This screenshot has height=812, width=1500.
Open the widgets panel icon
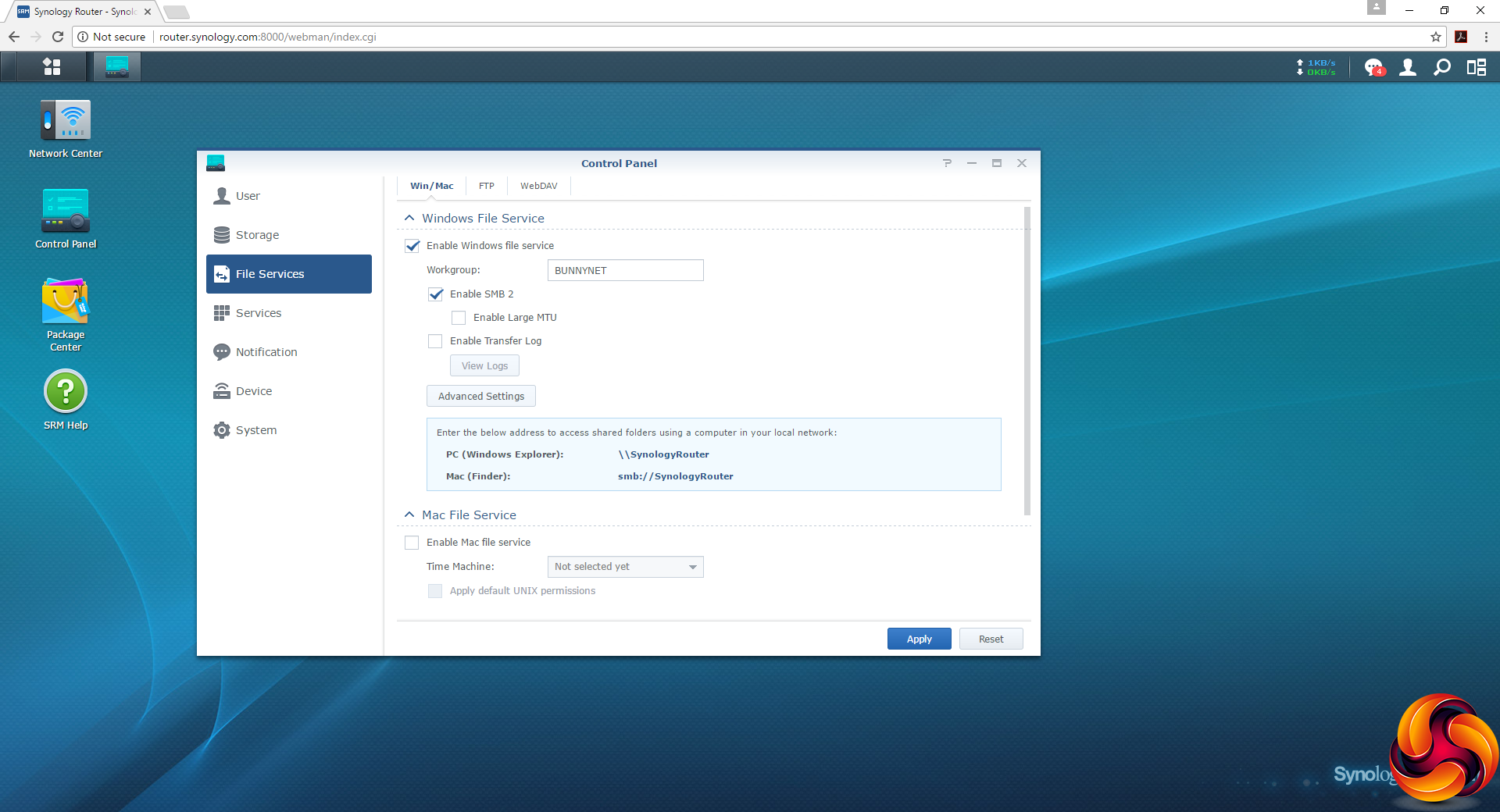pyautogui.click(x=1477, y=68)
